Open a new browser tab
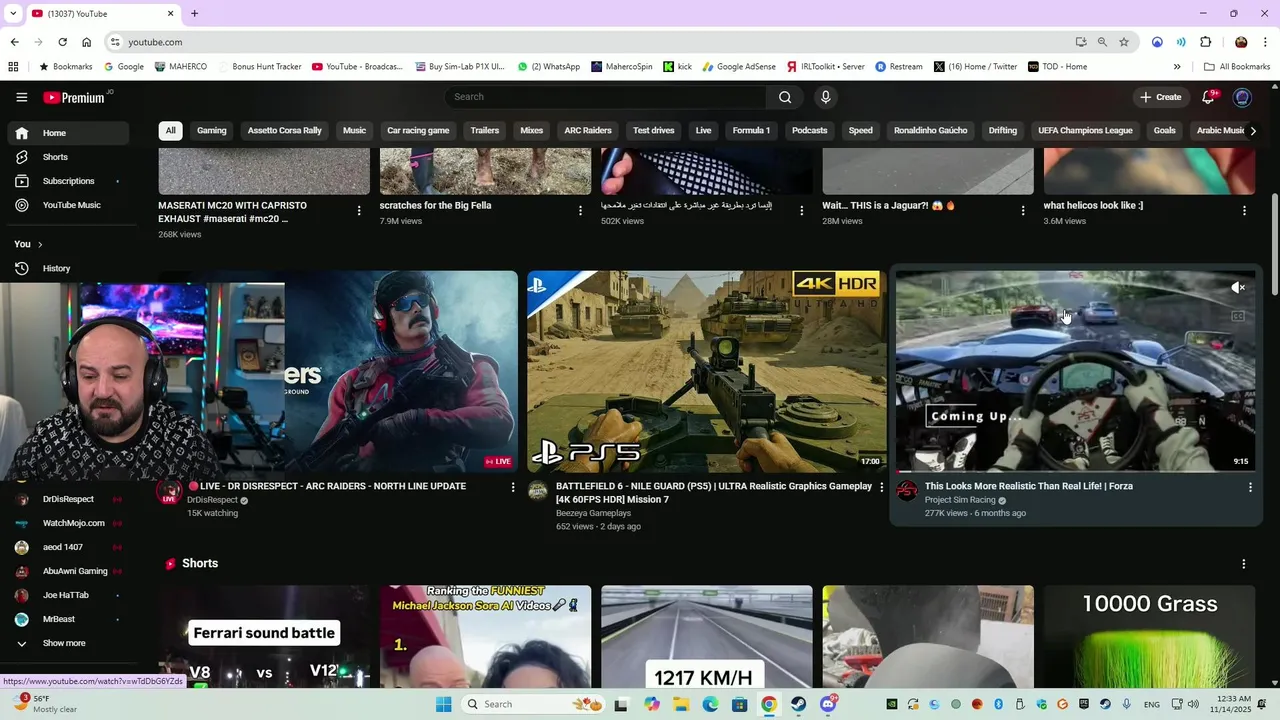 [x=194, y=13]
